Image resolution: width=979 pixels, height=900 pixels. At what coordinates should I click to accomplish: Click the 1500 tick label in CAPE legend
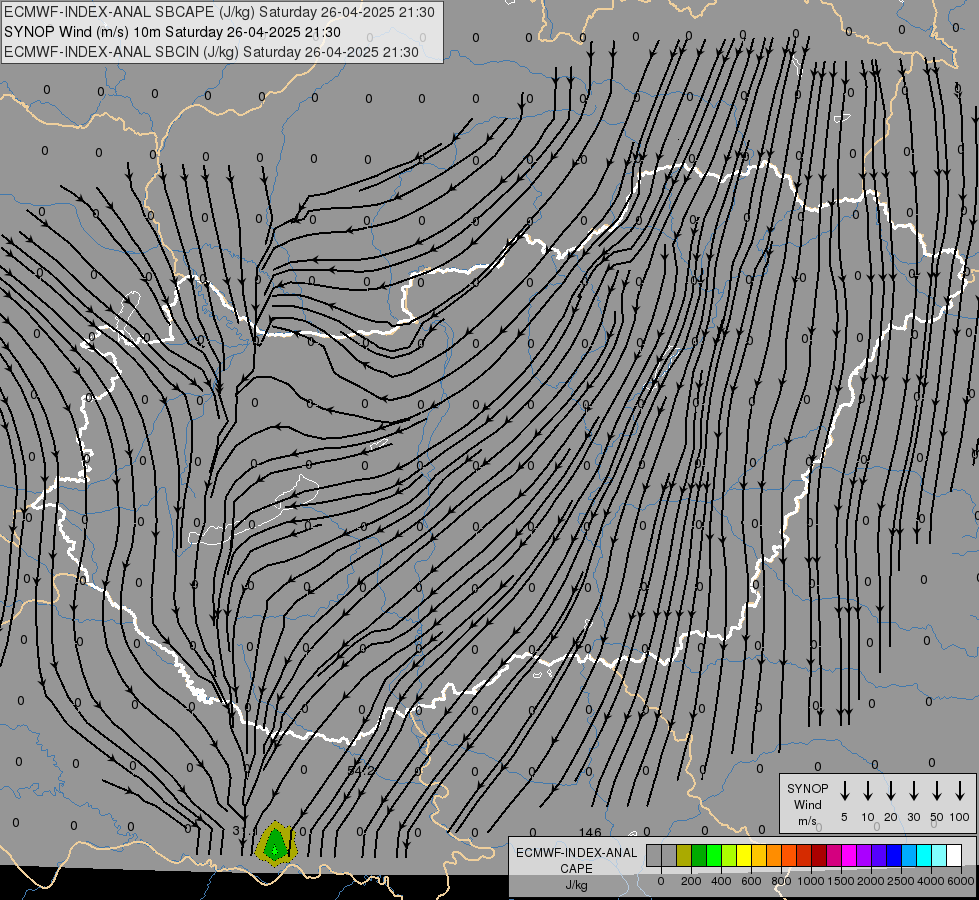pos(841,881)
